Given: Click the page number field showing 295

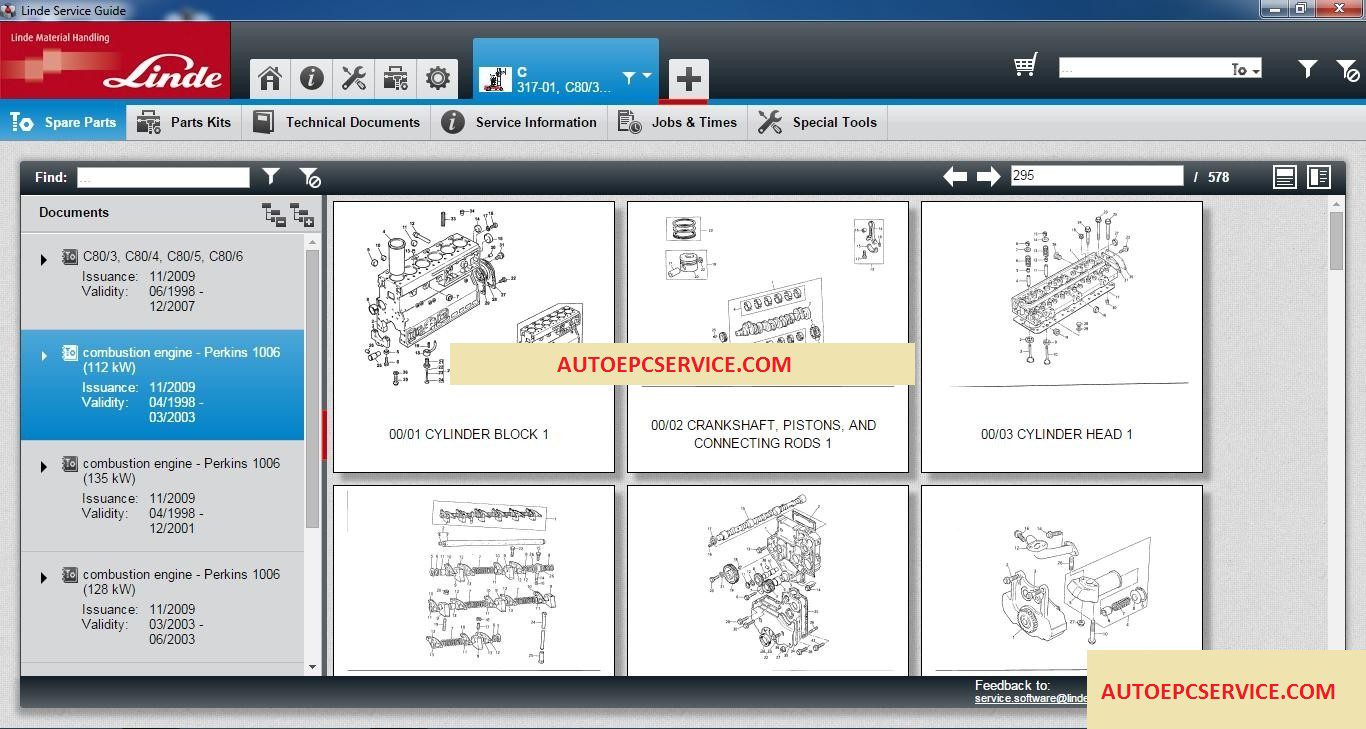Looking at the screenshot, I should pyautogui.click(x=1097, y=176).
